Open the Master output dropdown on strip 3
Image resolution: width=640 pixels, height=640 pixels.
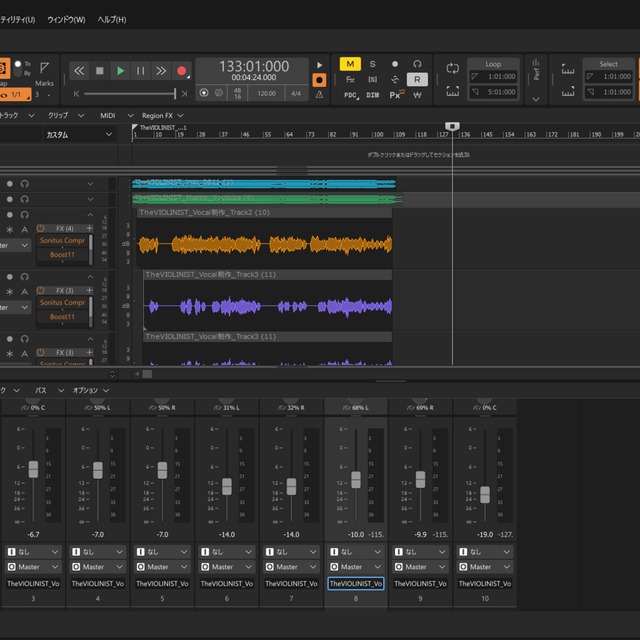(x=34, y=566)
